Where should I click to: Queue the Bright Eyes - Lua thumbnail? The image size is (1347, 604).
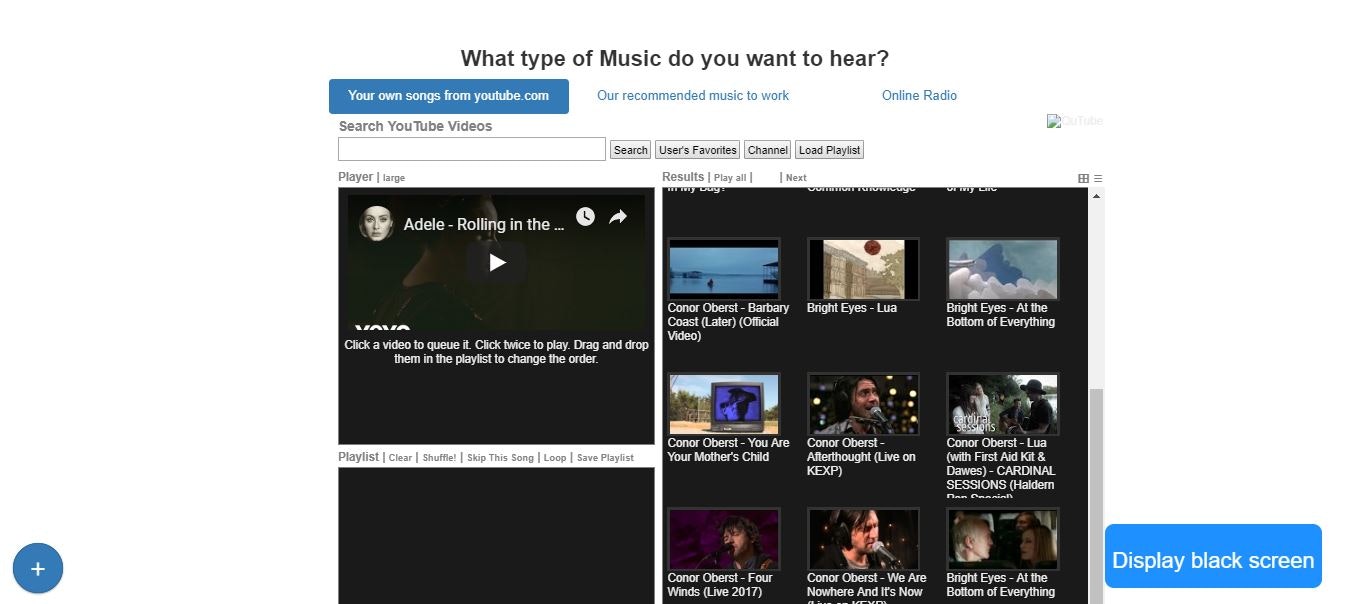(x=863, y=268)
